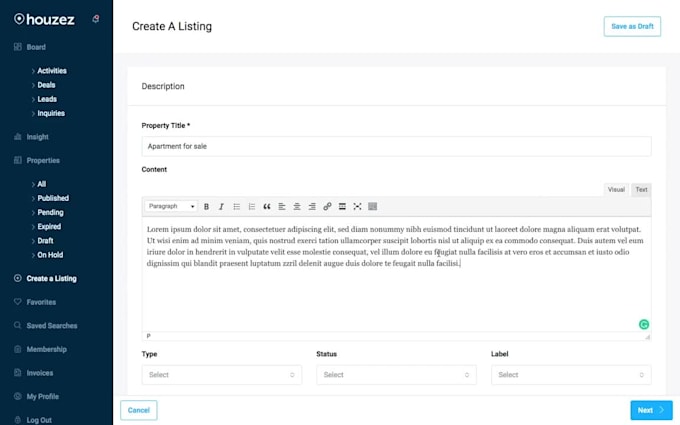The height and width of the screenshot is (425, 680).
Task: Toggle bold formatting in editor
Action: click(x=206, y=206)
